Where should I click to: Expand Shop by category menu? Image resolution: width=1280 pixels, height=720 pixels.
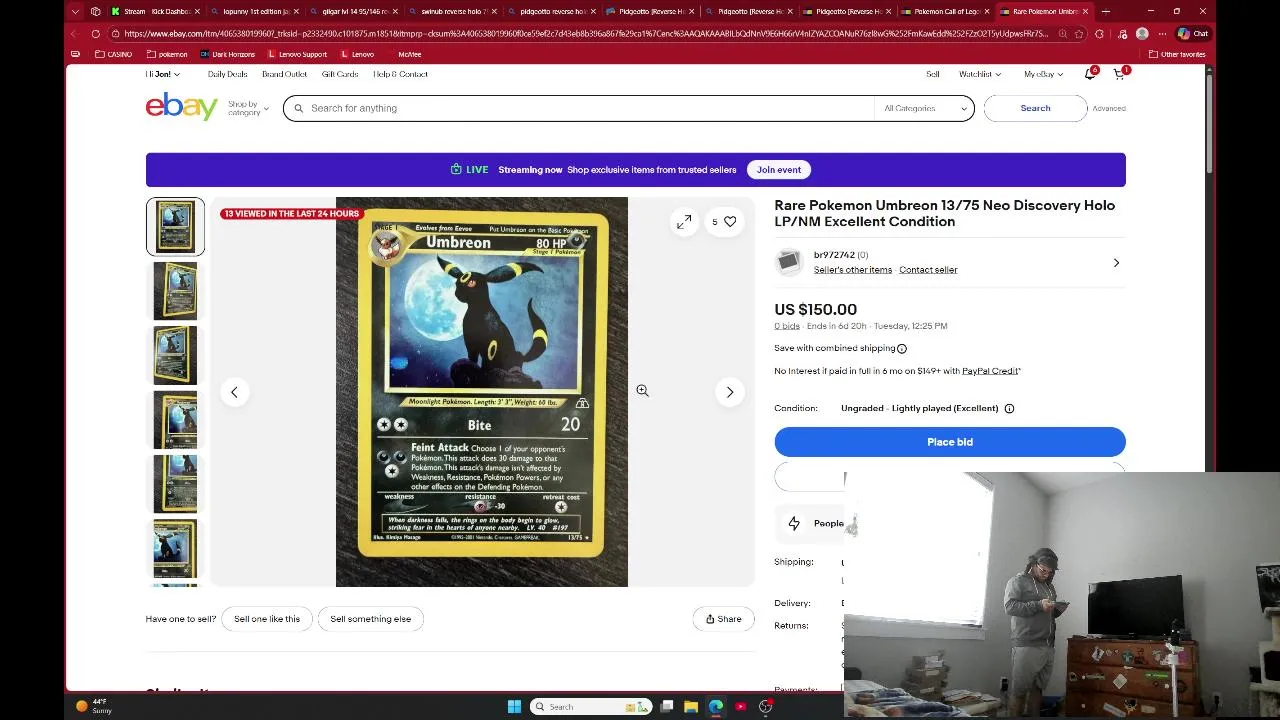tap(248, 108)
